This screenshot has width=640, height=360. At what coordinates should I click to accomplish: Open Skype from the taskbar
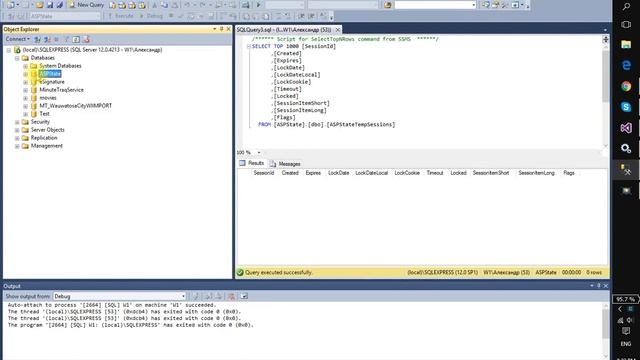(626, 107)
